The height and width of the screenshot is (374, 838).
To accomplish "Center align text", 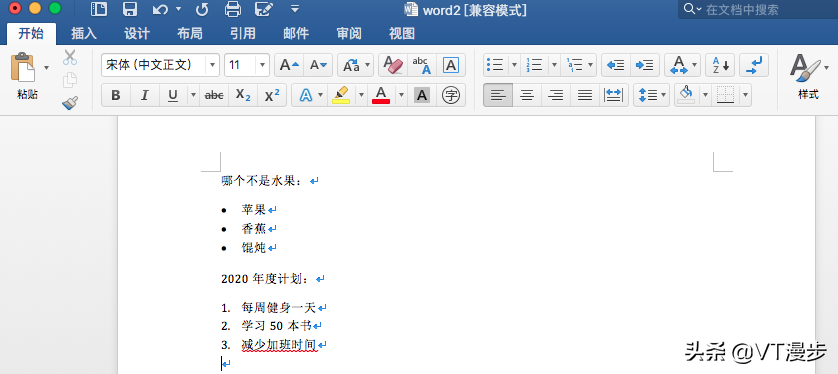I will tap(527, 96).
